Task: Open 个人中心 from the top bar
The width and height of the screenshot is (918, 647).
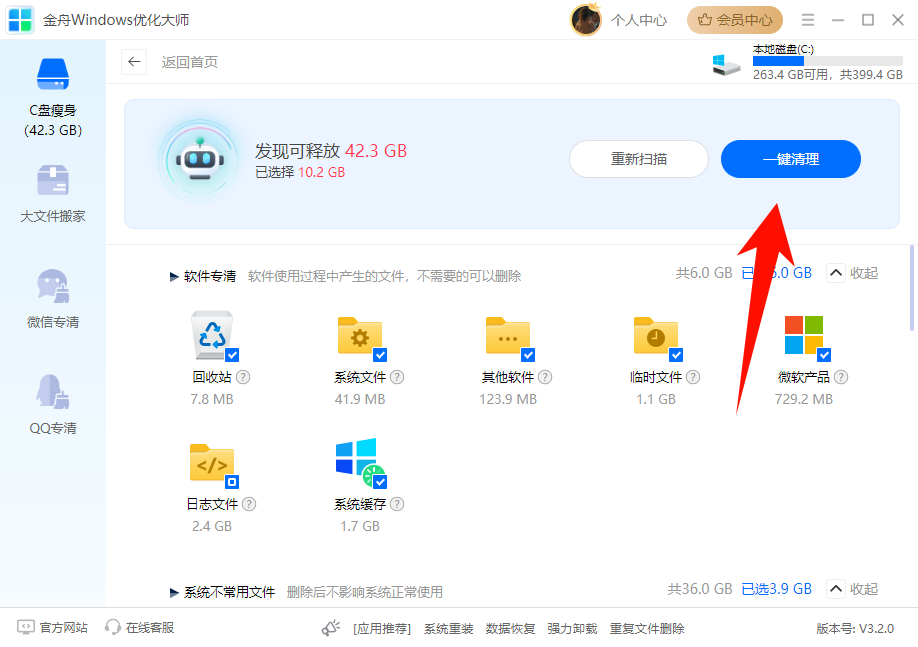Action: pos(639,19)
